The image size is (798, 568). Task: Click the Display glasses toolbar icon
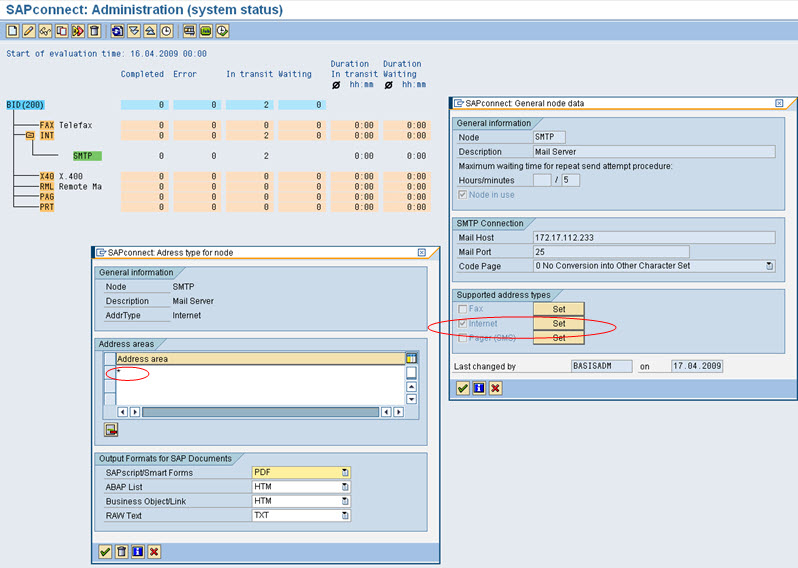(x=45, y=31)
